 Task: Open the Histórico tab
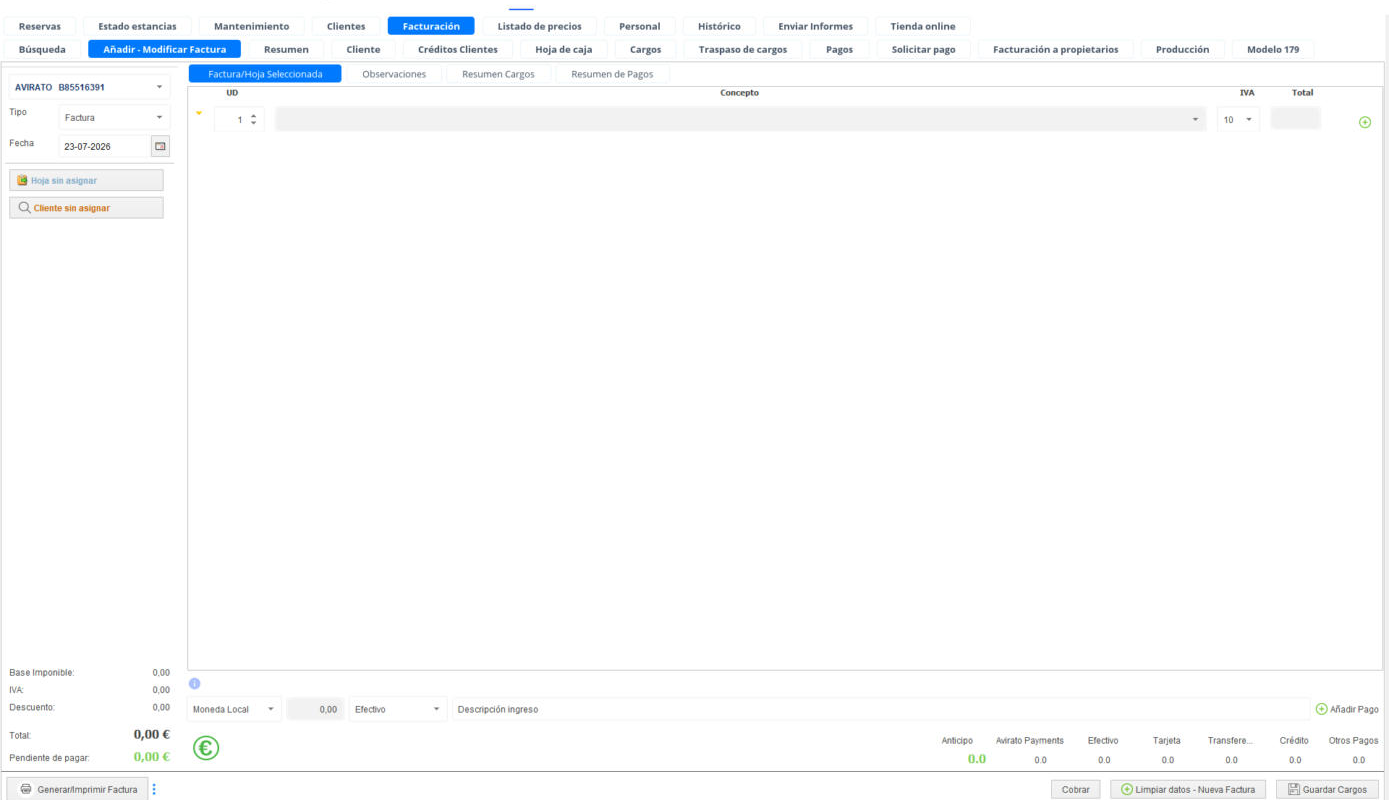[x=719, y=26]
